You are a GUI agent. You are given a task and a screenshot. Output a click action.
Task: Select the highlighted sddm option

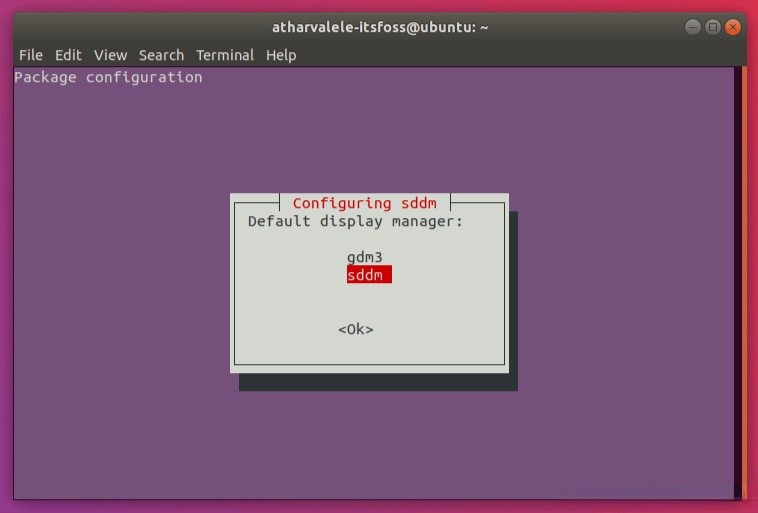point(369,275)
